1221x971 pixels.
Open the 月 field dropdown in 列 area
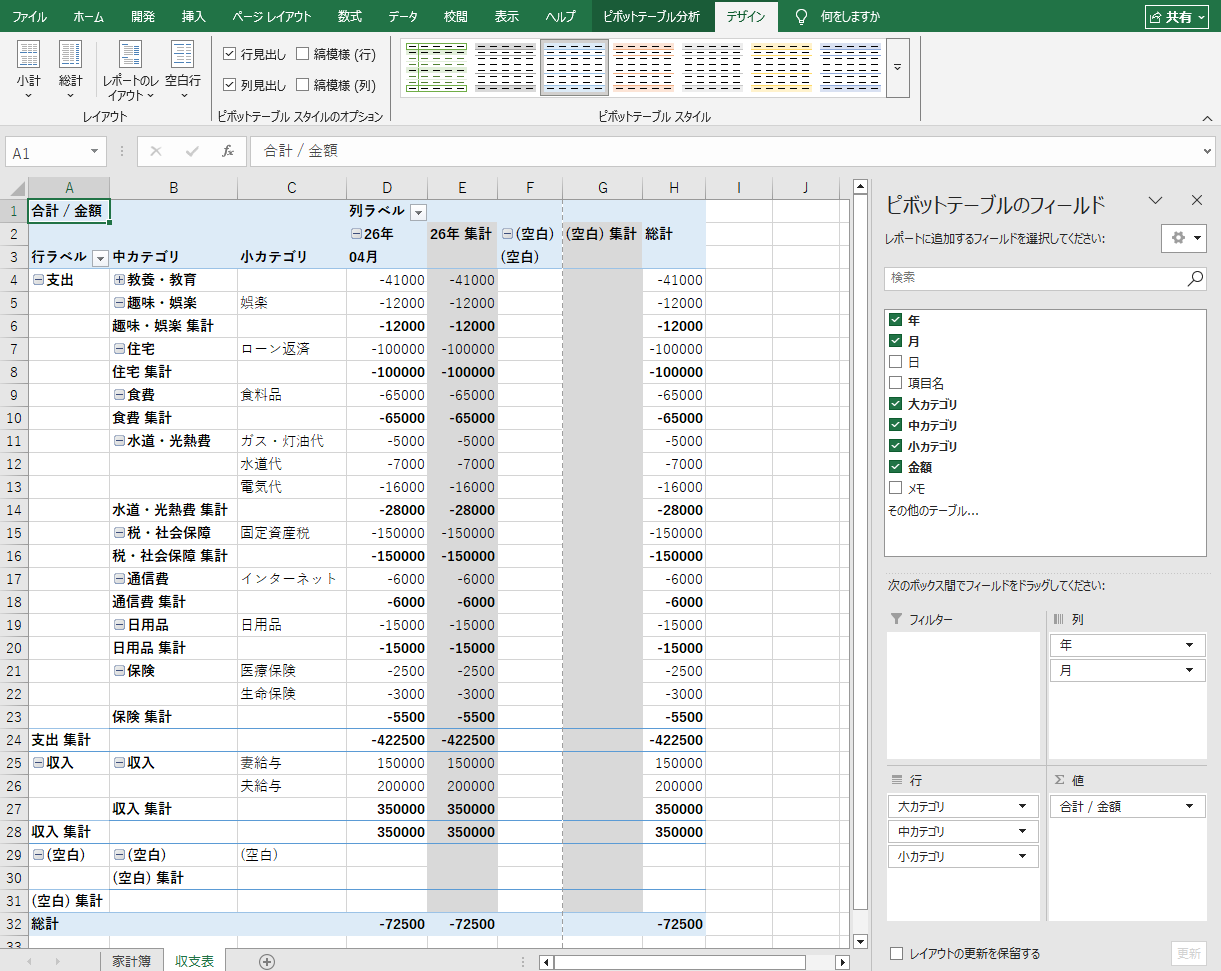pyautogui.click(x=1189, y=671)
